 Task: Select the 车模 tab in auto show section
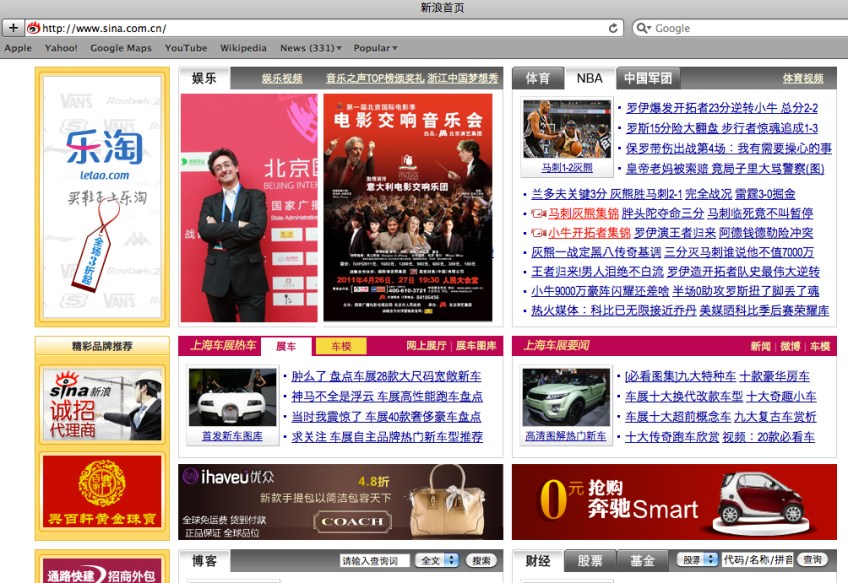(341, 346)
